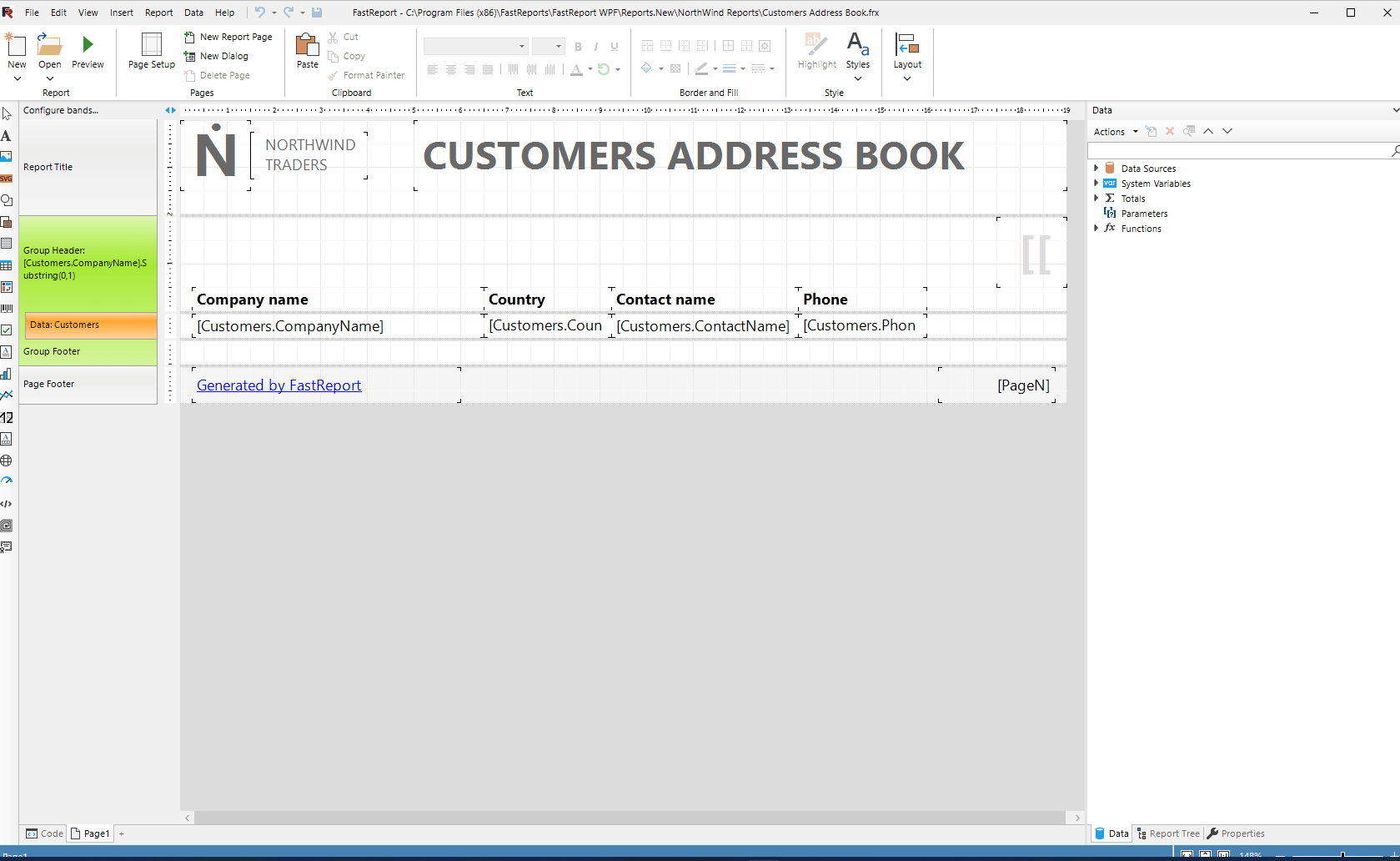This screenshot has height=861, width=1400.
Task: Select the Barcode object tool
Action: [6, 309]
